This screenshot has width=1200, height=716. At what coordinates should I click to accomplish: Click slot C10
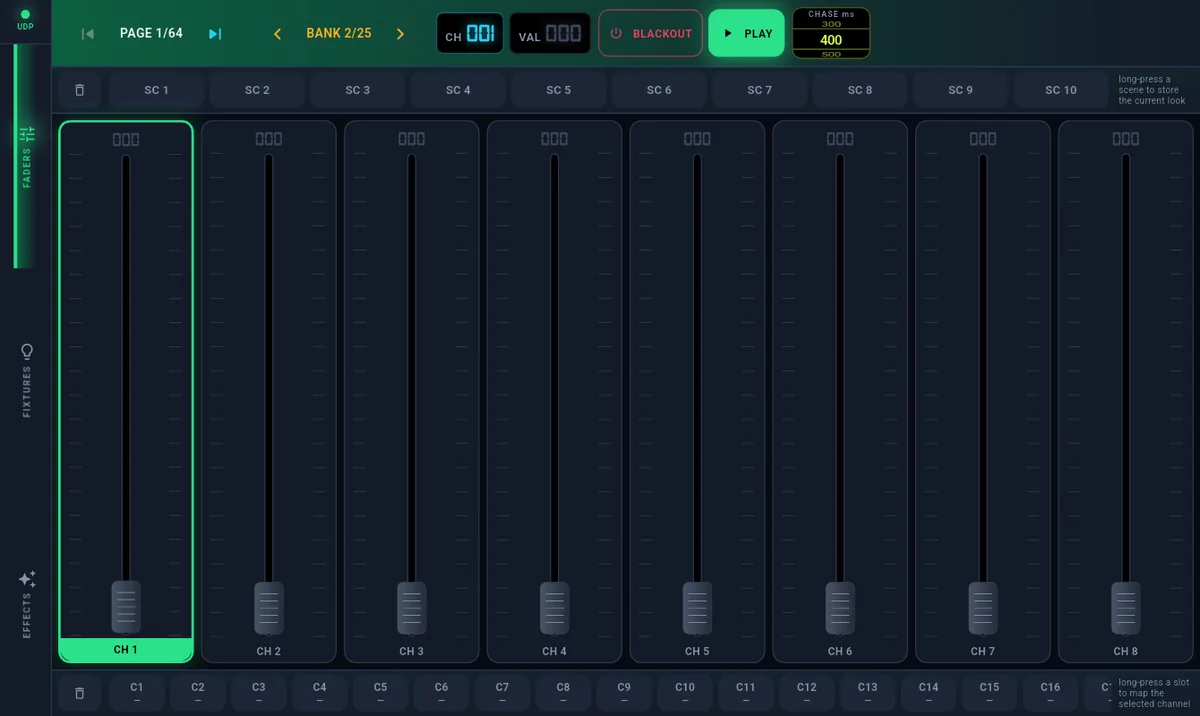coord(685,693)
